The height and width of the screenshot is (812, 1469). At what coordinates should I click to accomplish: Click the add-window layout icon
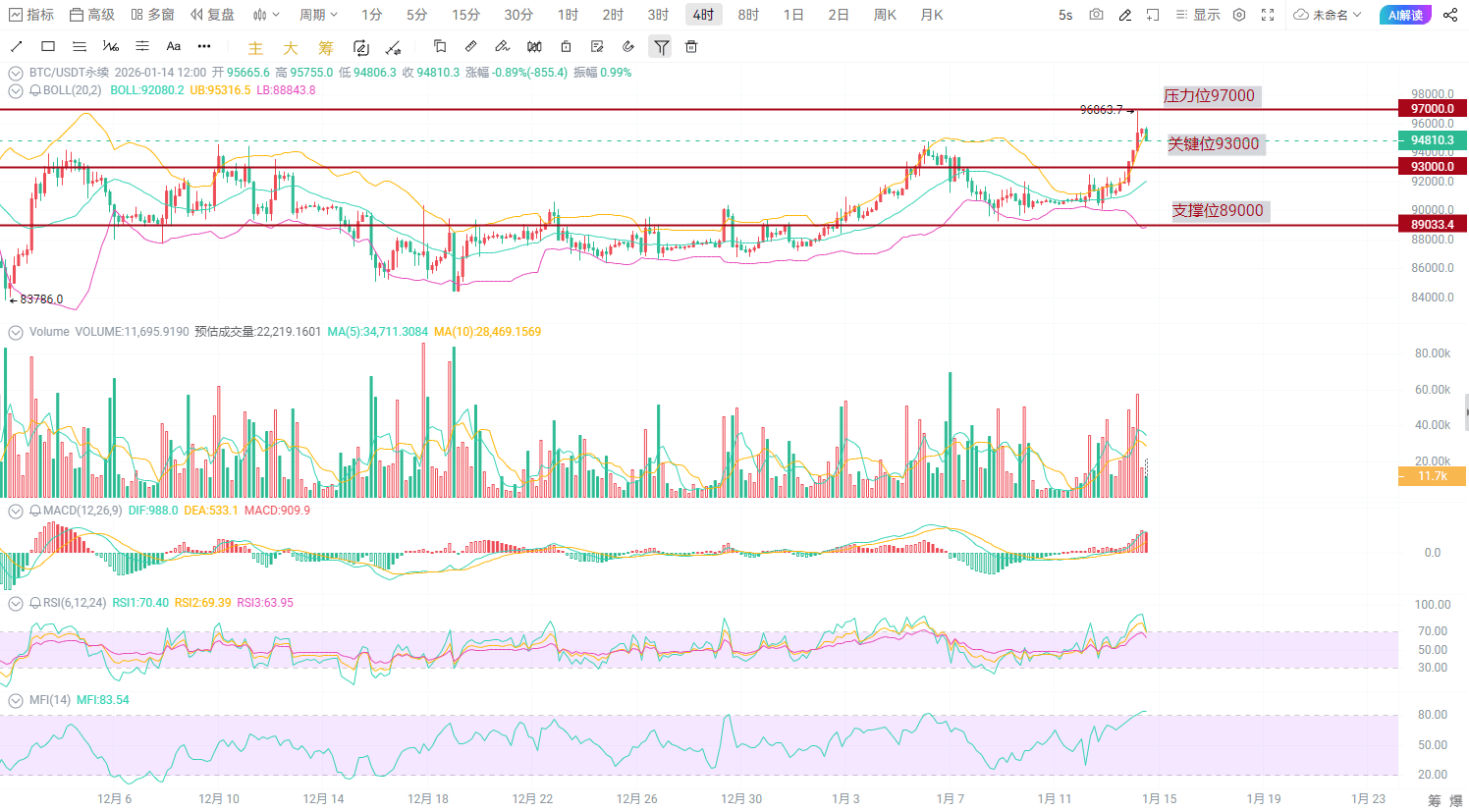(1153, 15)
